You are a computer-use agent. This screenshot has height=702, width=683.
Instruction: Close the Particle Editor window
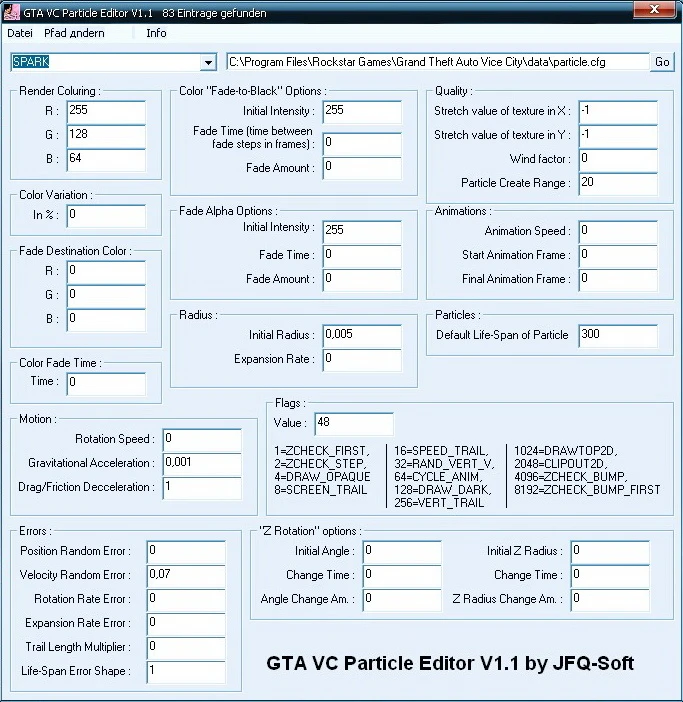pos(654,10)
